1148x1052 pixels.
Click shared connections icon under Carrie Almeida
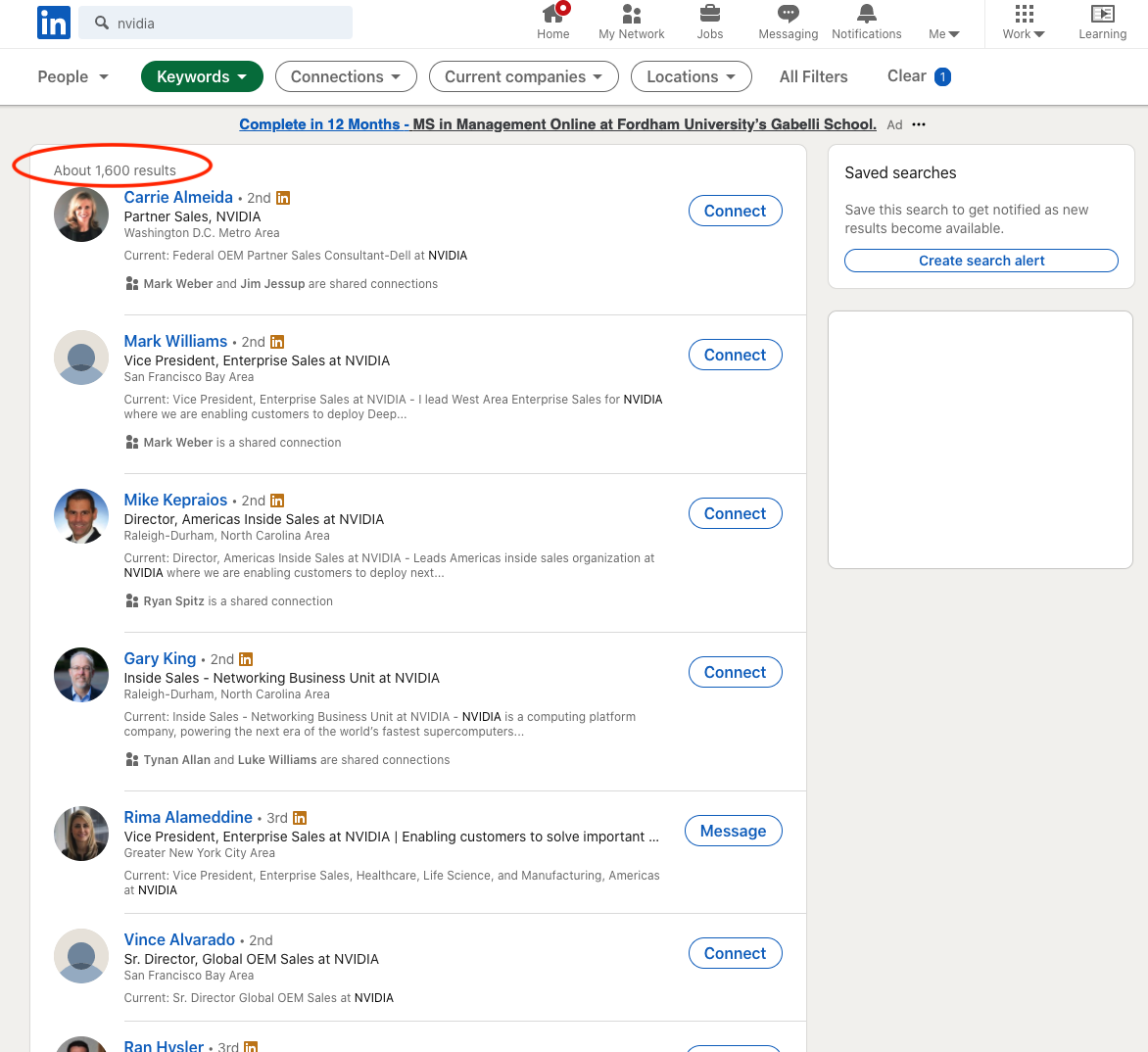(132, 283)
